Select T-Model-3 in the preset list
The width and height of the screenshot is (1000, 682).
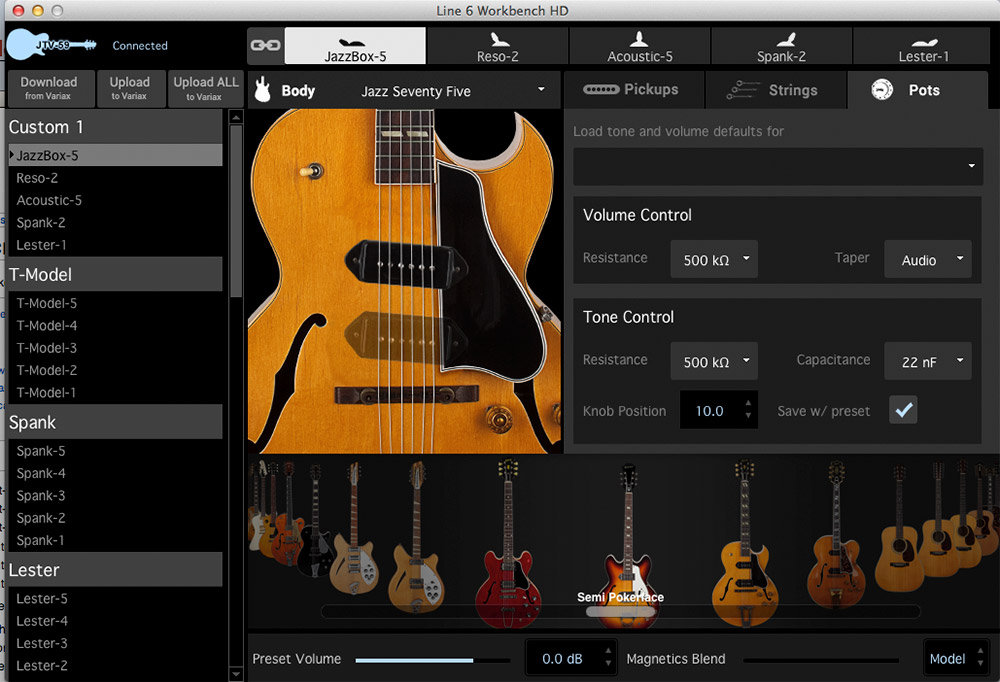[x=115, y=348]
